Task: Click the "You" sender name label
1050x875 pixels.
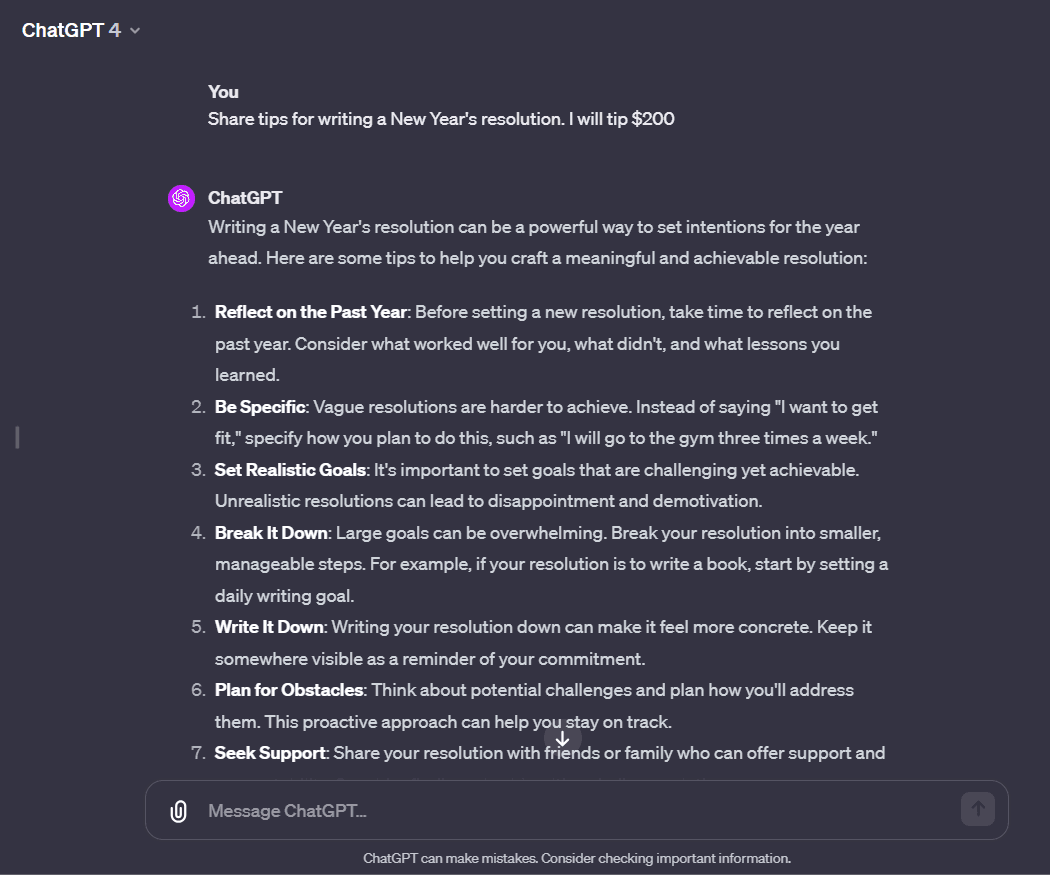Action: [223, 92]
